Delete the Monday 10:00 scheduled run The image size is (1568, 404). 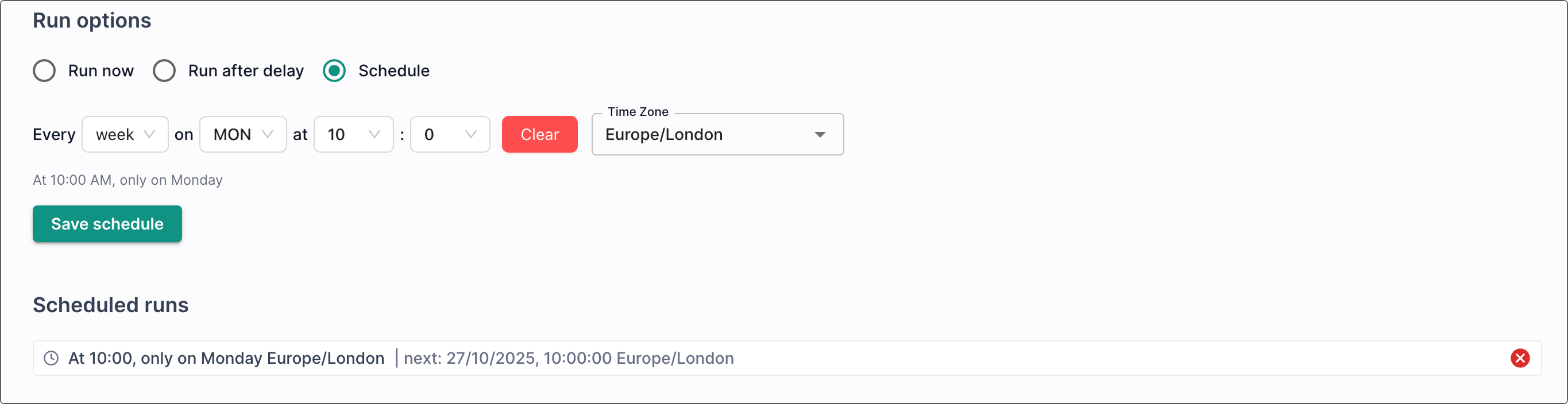(1520, 358)
